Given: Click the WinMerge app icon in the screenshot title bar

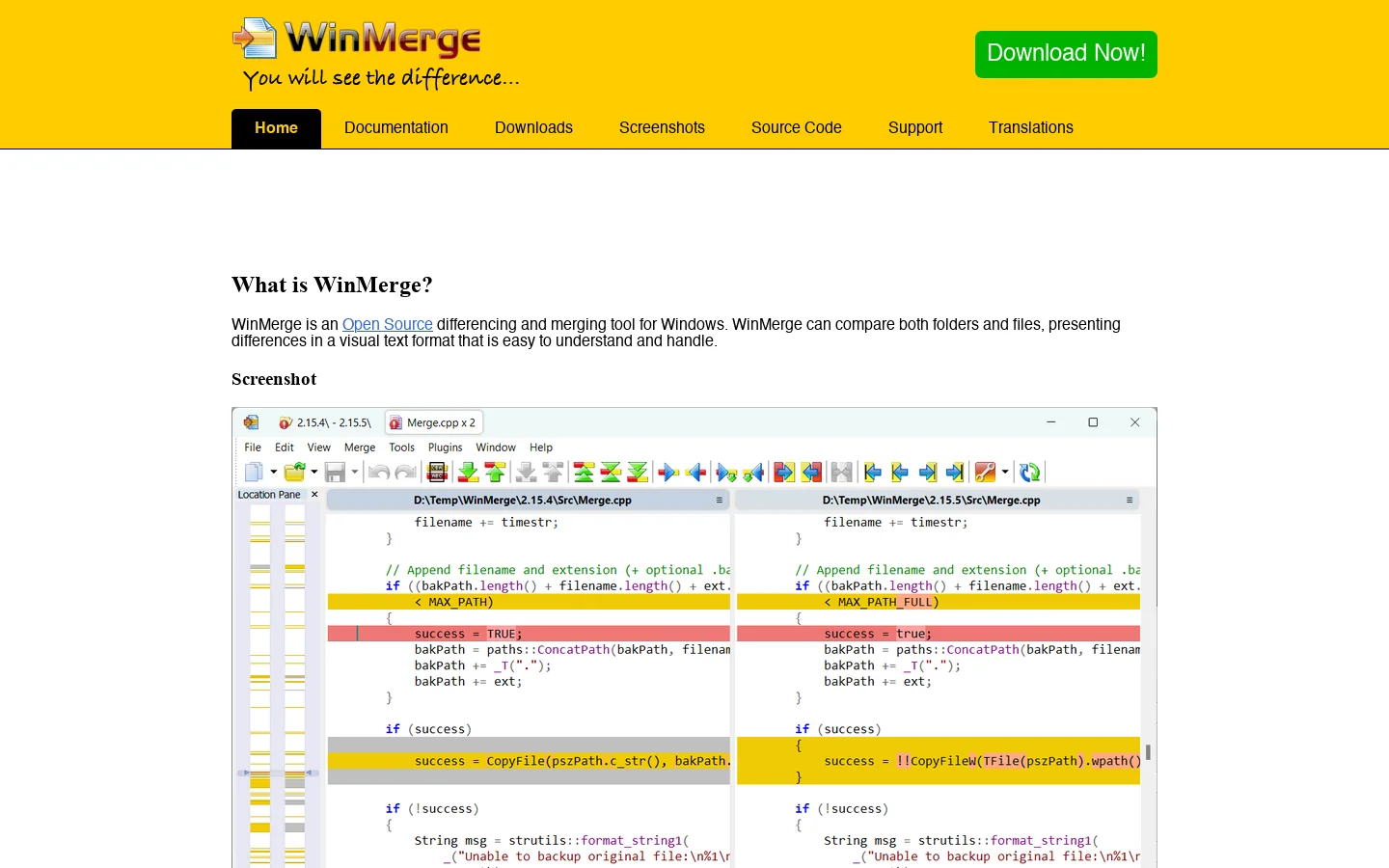Looking at the screenshot, I should pos(251,422).
